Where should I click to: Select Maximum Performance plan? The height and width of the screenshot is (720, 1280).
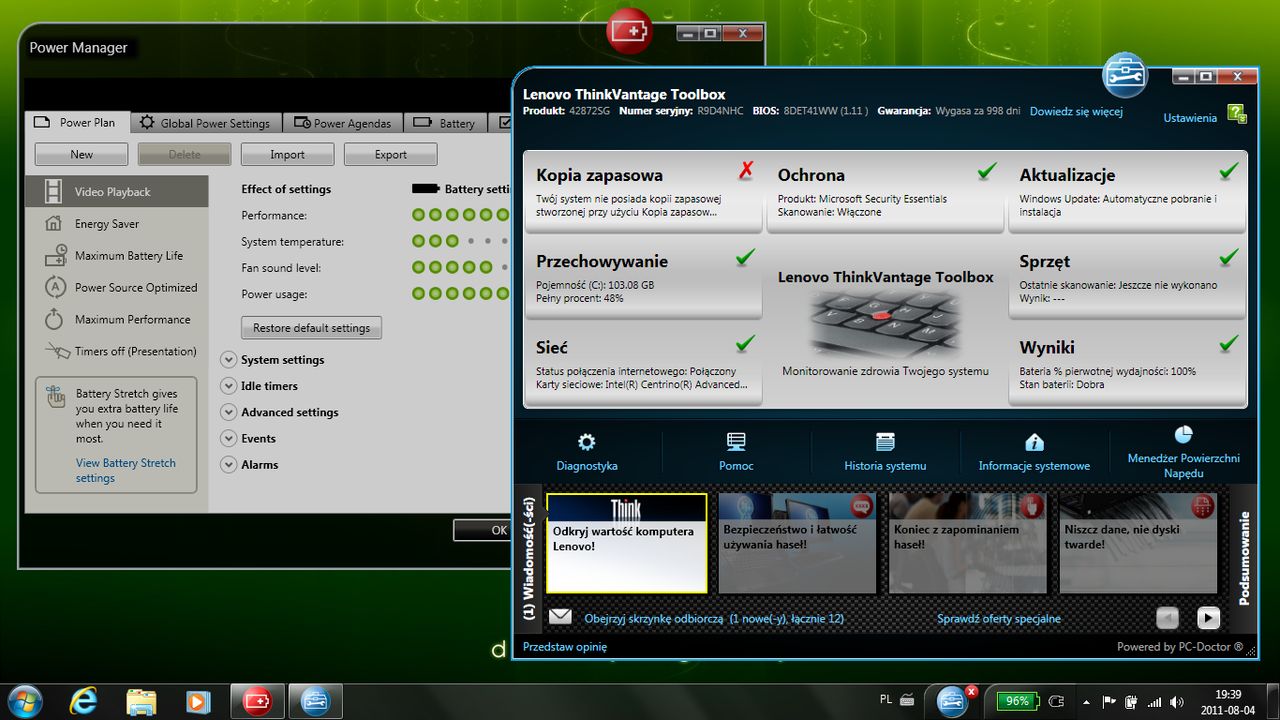coord(117,320)
